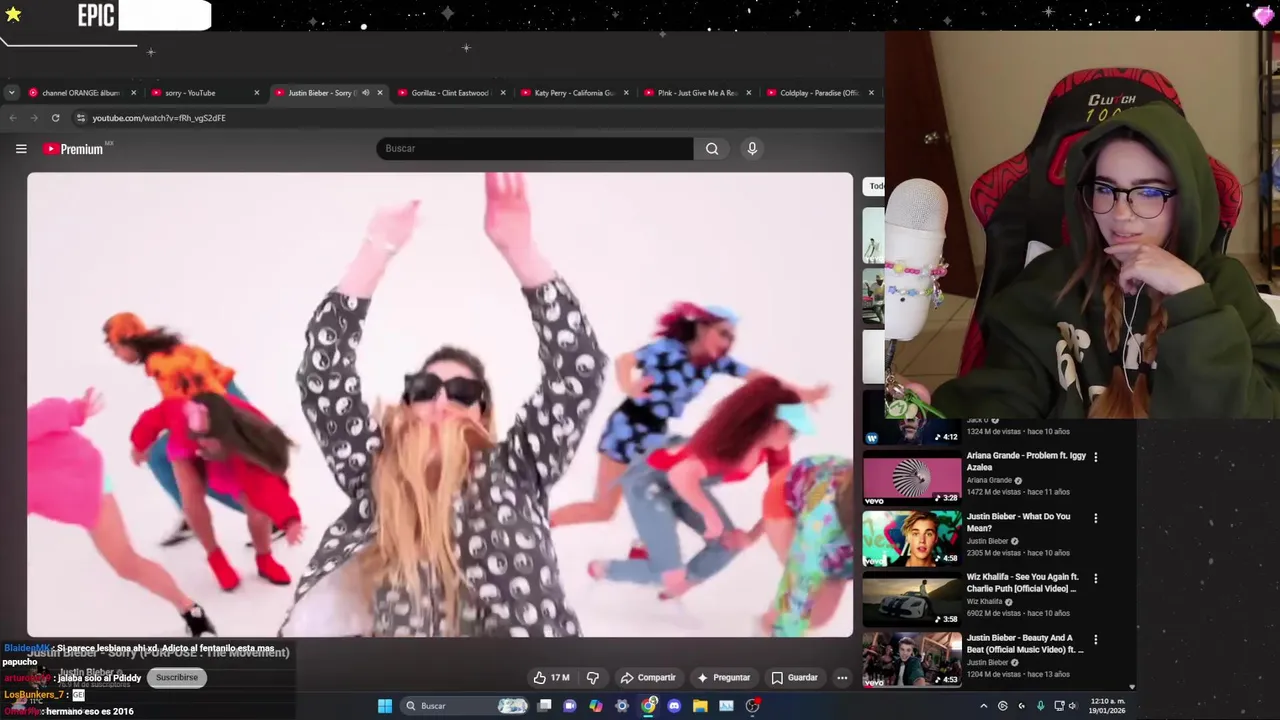Open the Windows Start menu
Image resolution: width=1280 pixels, height=720 pixels.
coord(385,706)
